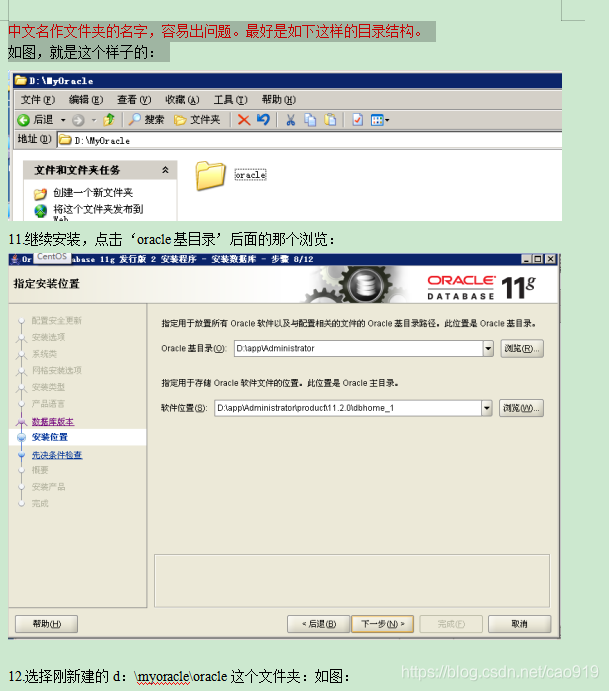Click the 配置安全更新 step text

(57, 320)
